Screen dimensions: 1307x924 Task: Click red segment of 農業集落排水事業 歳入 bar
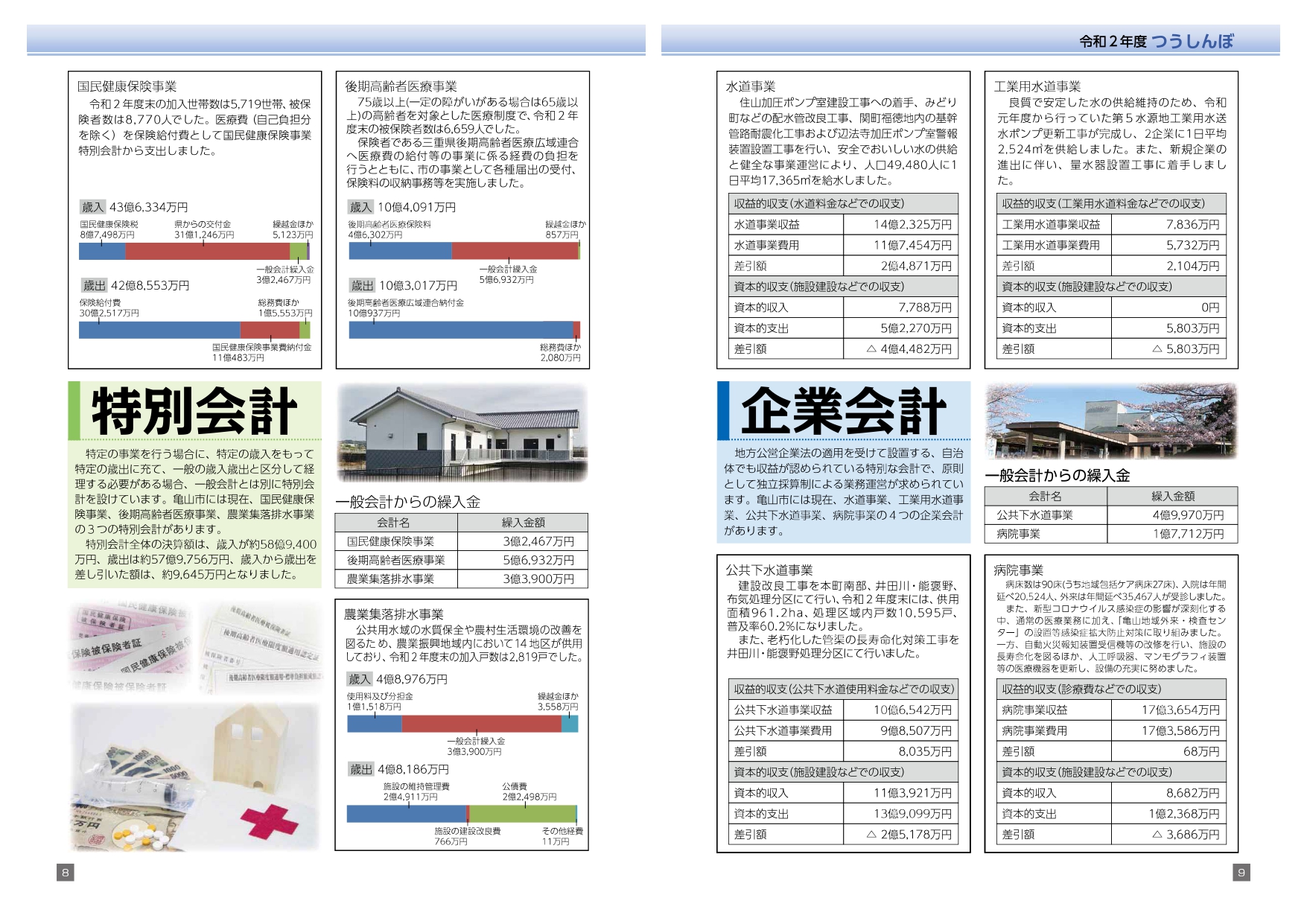(480, 724)
